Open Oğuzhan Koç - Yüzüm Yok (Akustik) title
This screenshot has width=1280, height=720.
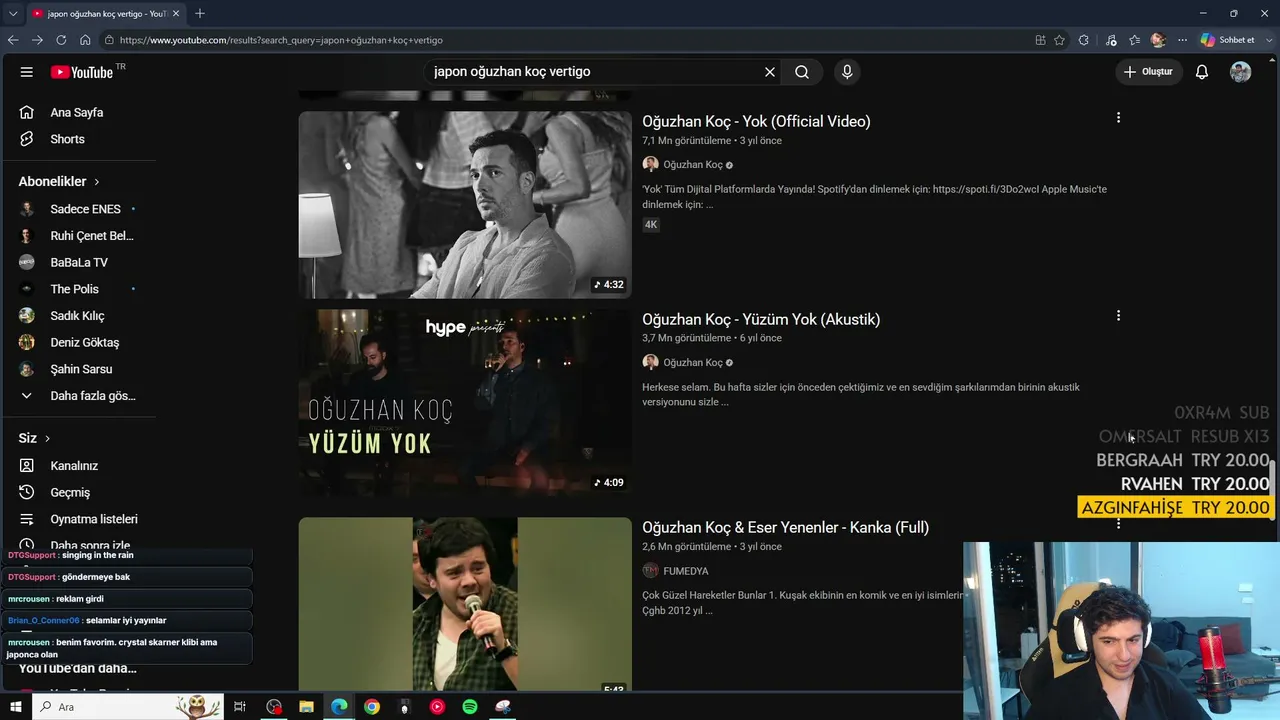761,320
